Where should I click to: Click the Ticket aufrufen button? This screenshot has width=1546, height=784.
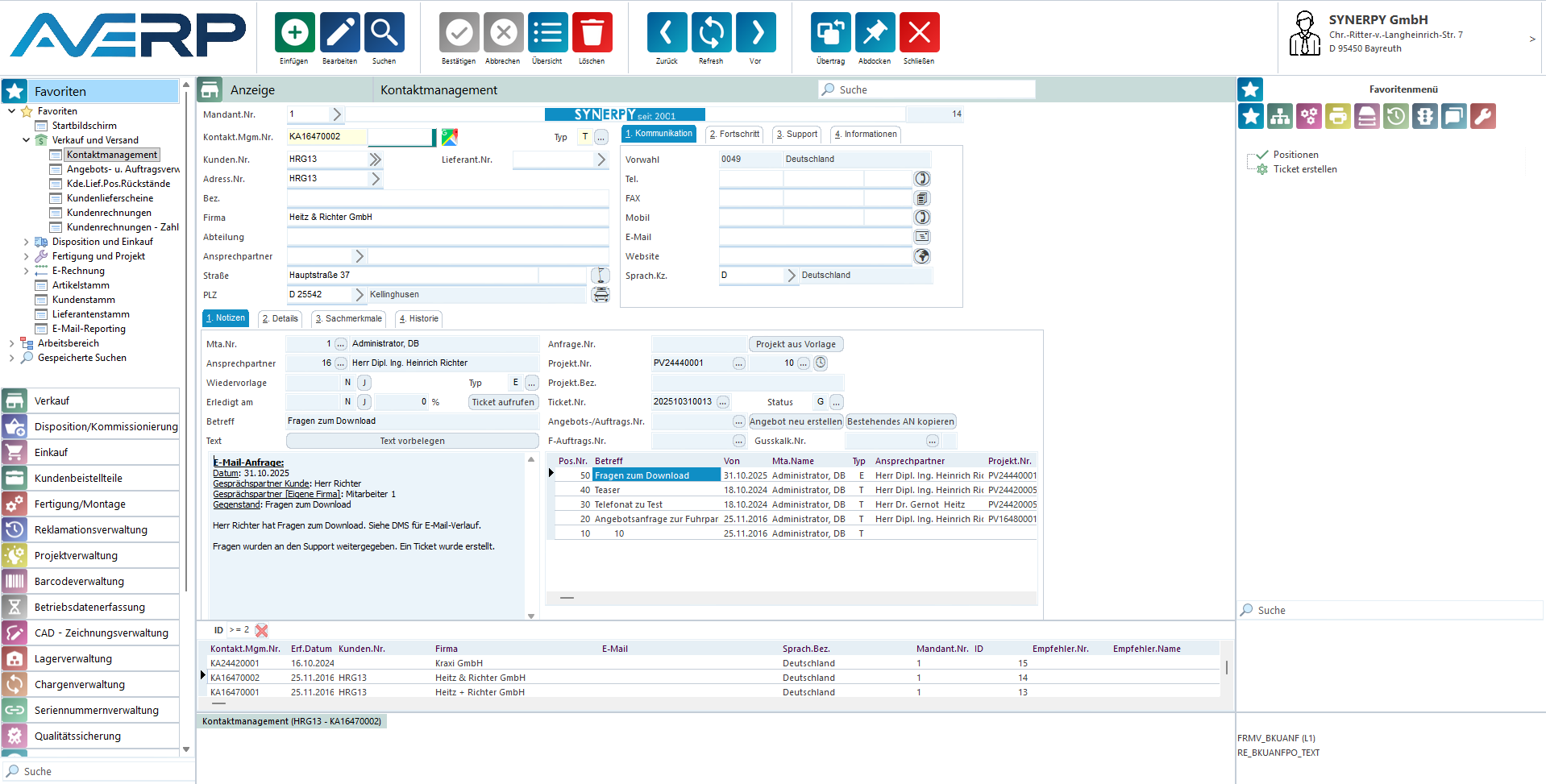(503, 402)
